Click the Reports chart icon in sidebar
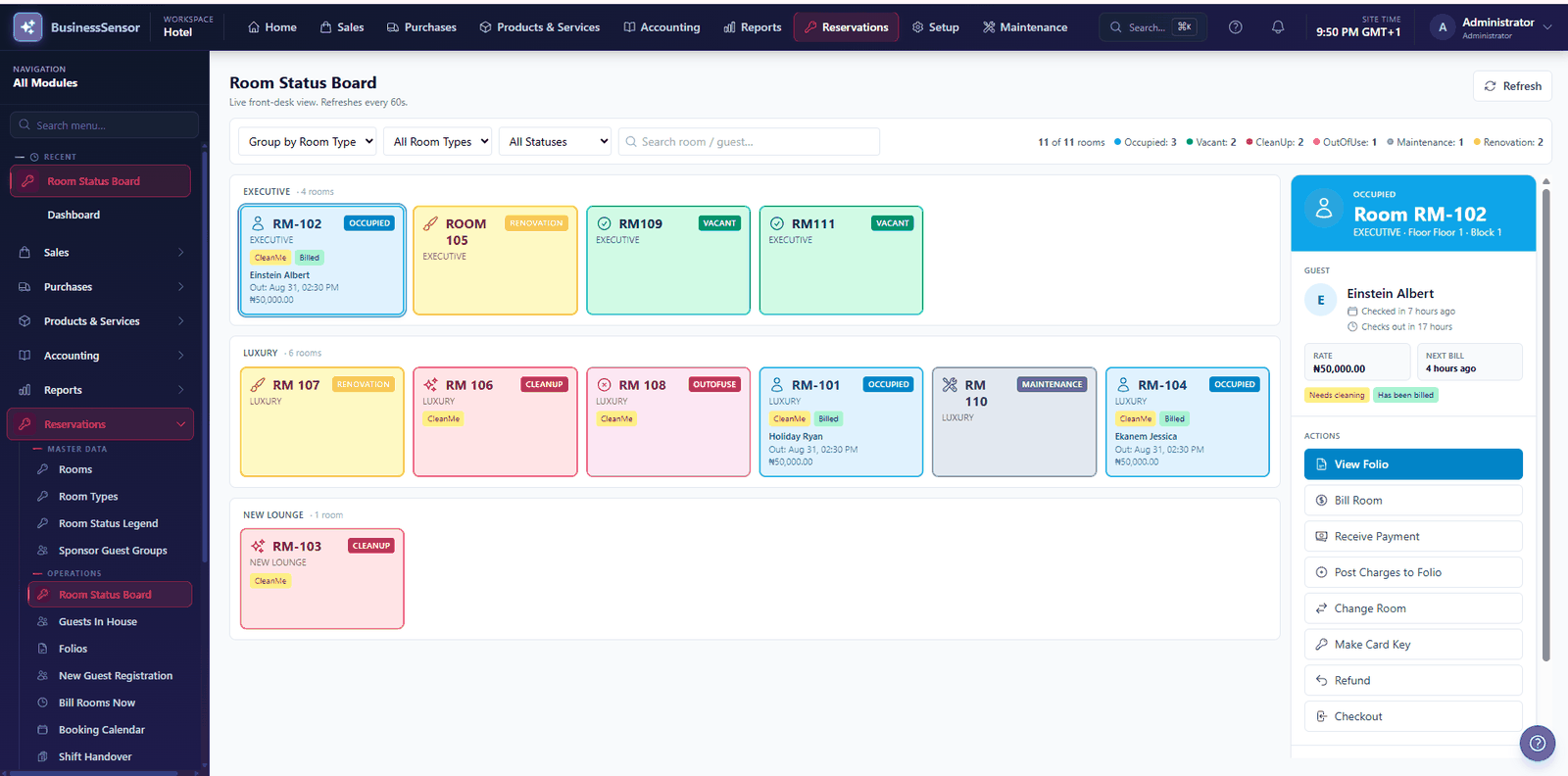 24,390
